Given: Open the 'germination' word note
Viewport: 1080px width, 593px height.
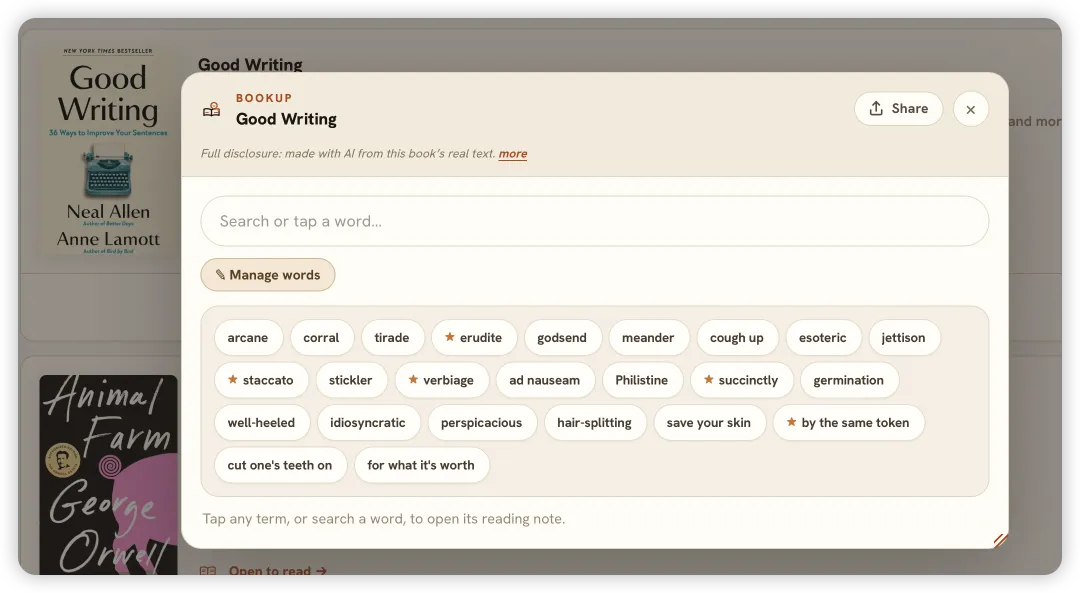Looking at the screenshot, I should 849,380.
